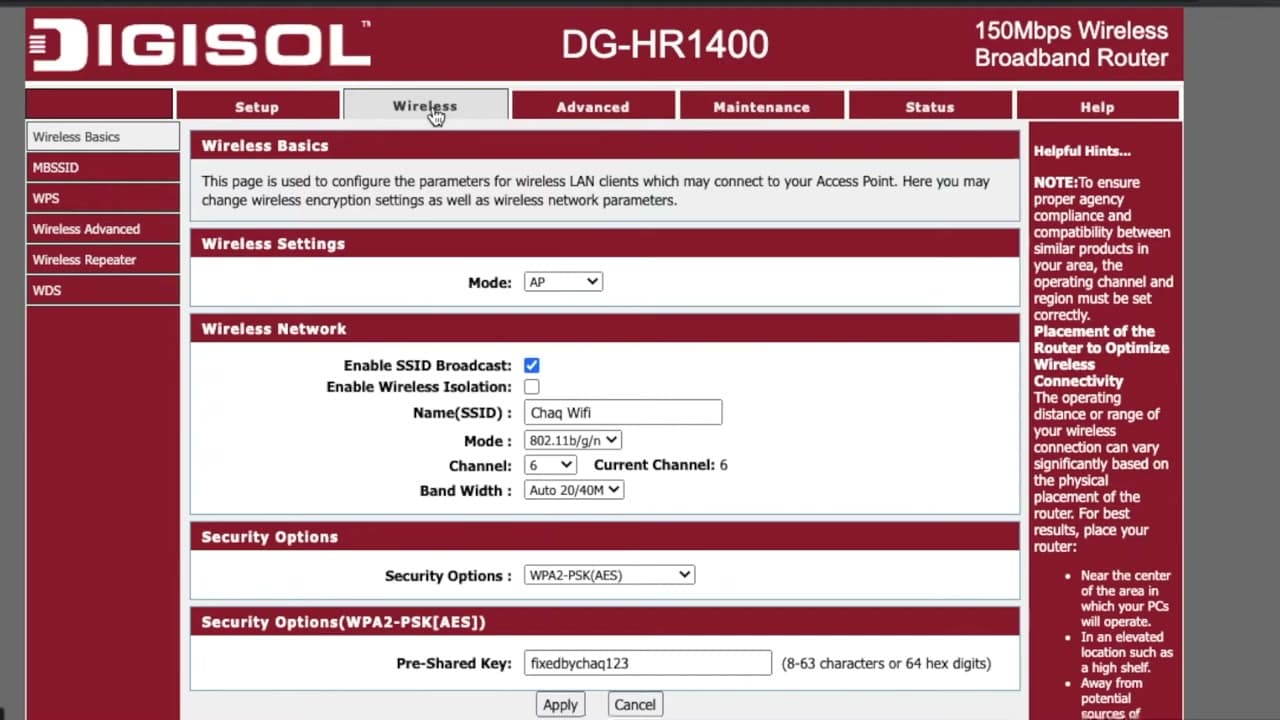The height and width of the screenshot is (720, 1280).
Task: Open the WDS sidebar page
Action: click(x=103, y=290)
